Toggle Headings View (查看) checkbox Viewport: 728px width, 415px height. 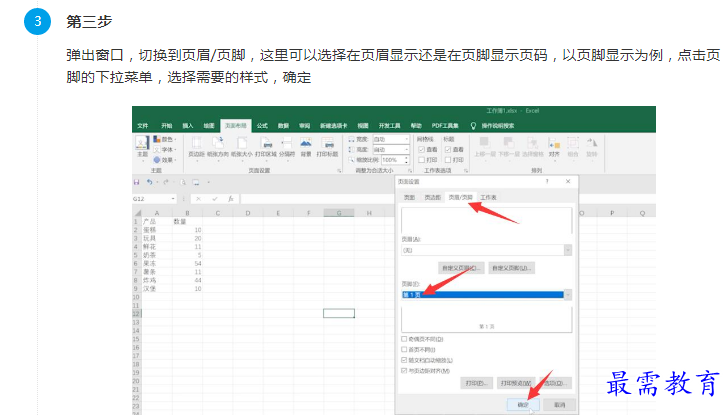[448, 149]
